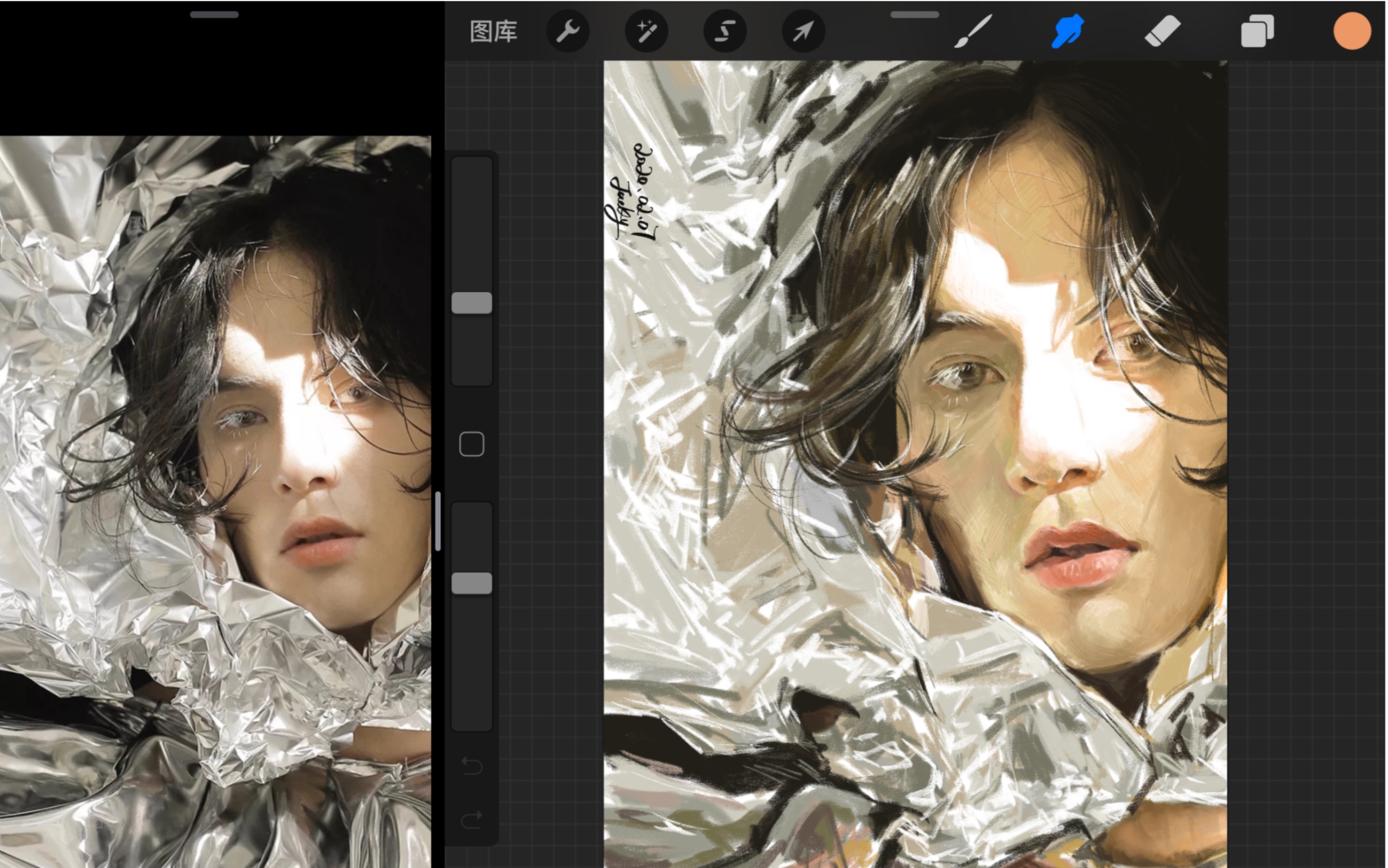Switch to the Eraser tool
Image resolution: width=1388 pixels, height=868 pixels.
tap(1163, 31)
